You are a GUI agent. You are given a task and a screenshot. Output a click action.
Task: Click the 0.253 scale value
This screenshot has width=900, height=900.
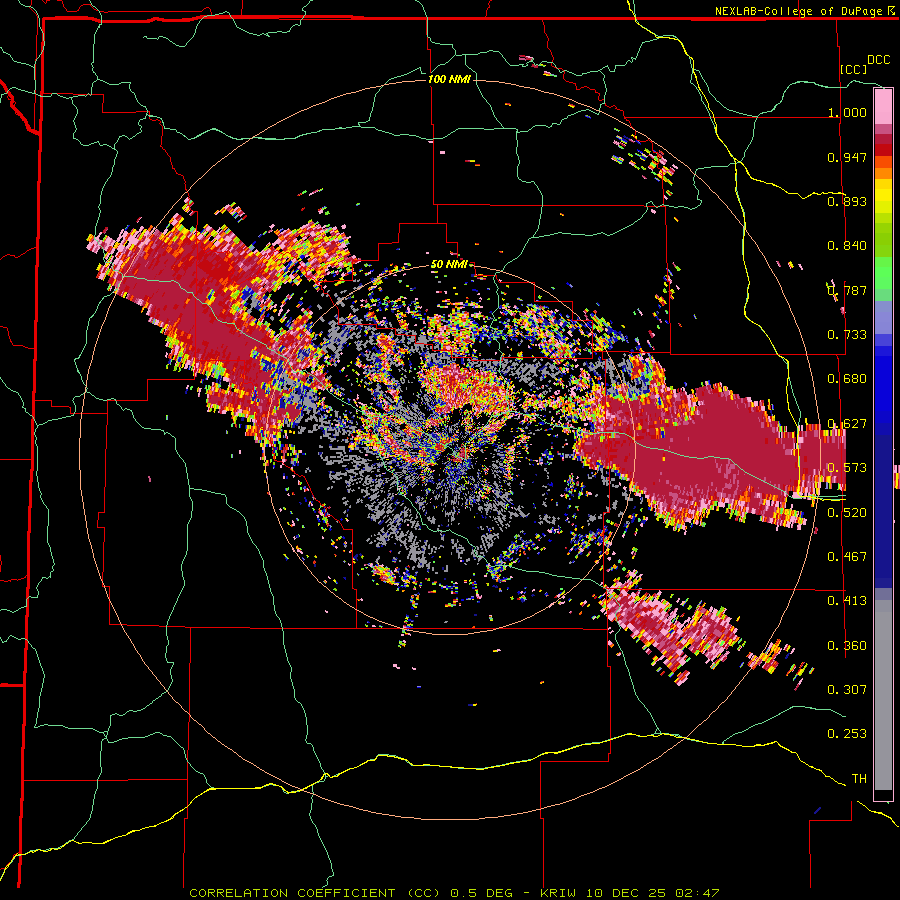(847, 734)
